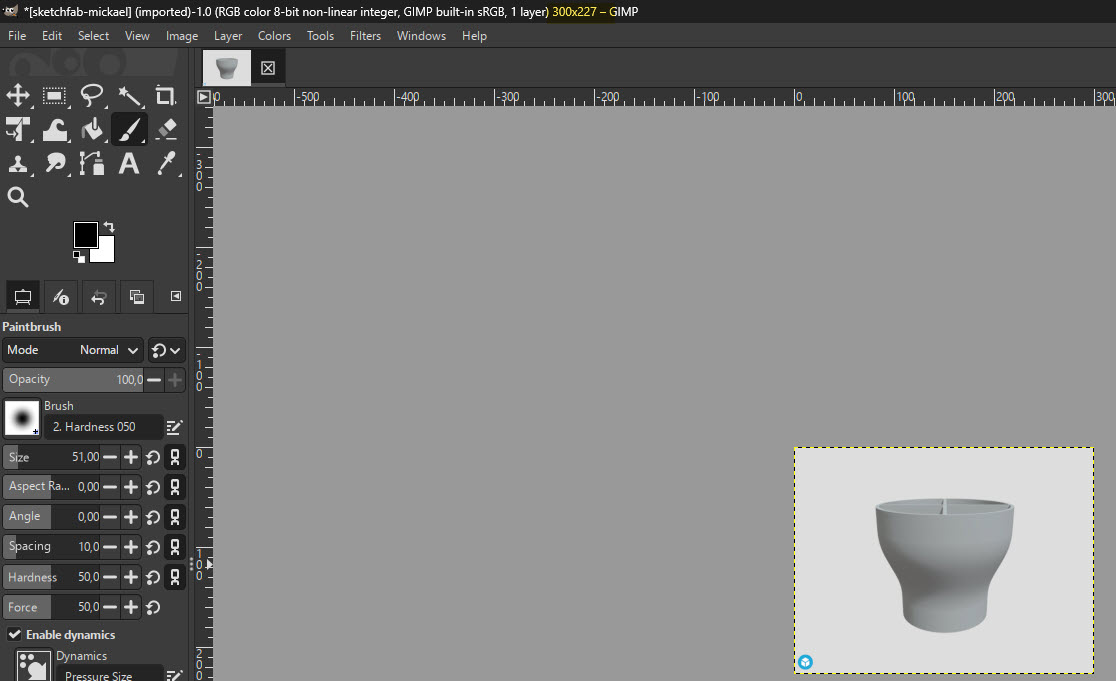The image size is (1116, 681).
Task: Open the Filters menu
Action: click(365, 36)
